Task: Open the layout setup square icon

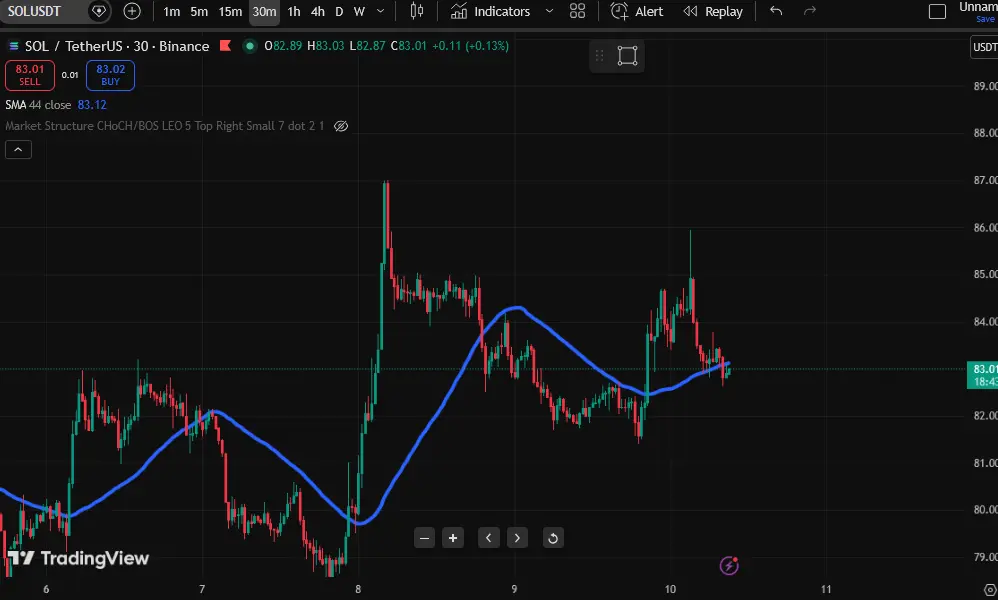Action: click(x=937, y=11)
